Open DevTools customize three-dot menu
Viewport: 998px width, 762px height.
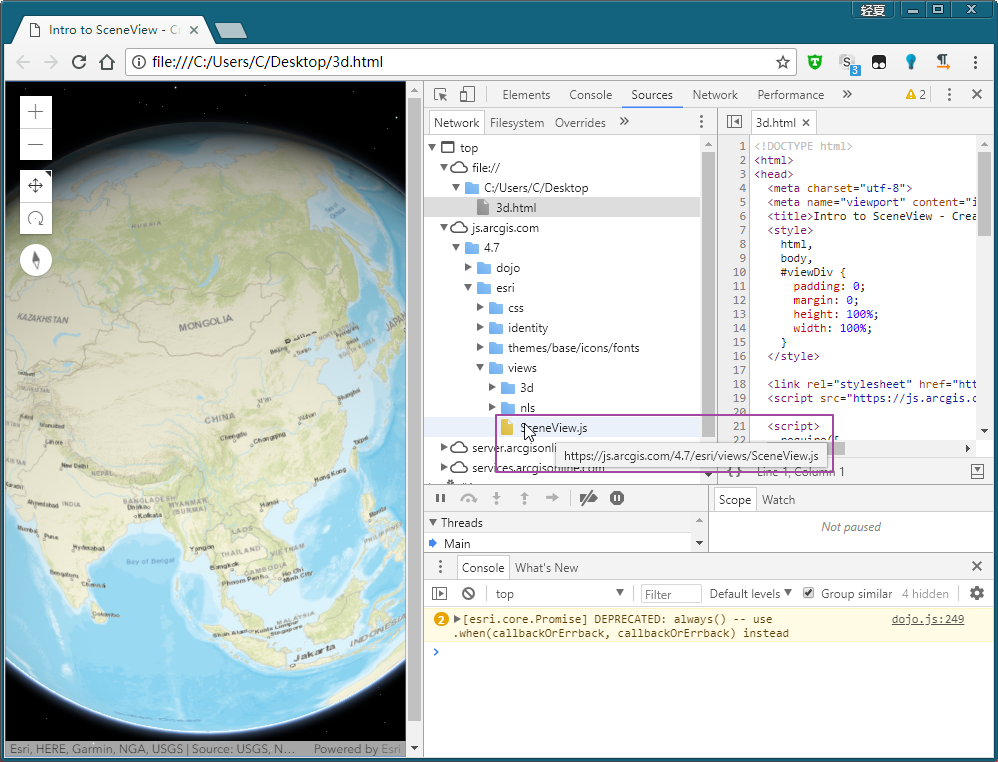(949, 94)
